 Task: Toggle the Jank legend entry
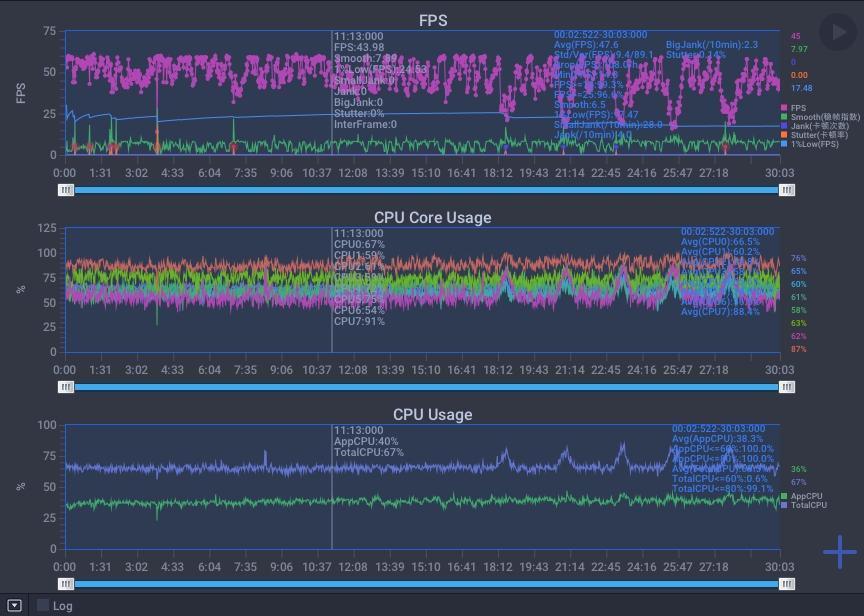[x=815, y=126]
